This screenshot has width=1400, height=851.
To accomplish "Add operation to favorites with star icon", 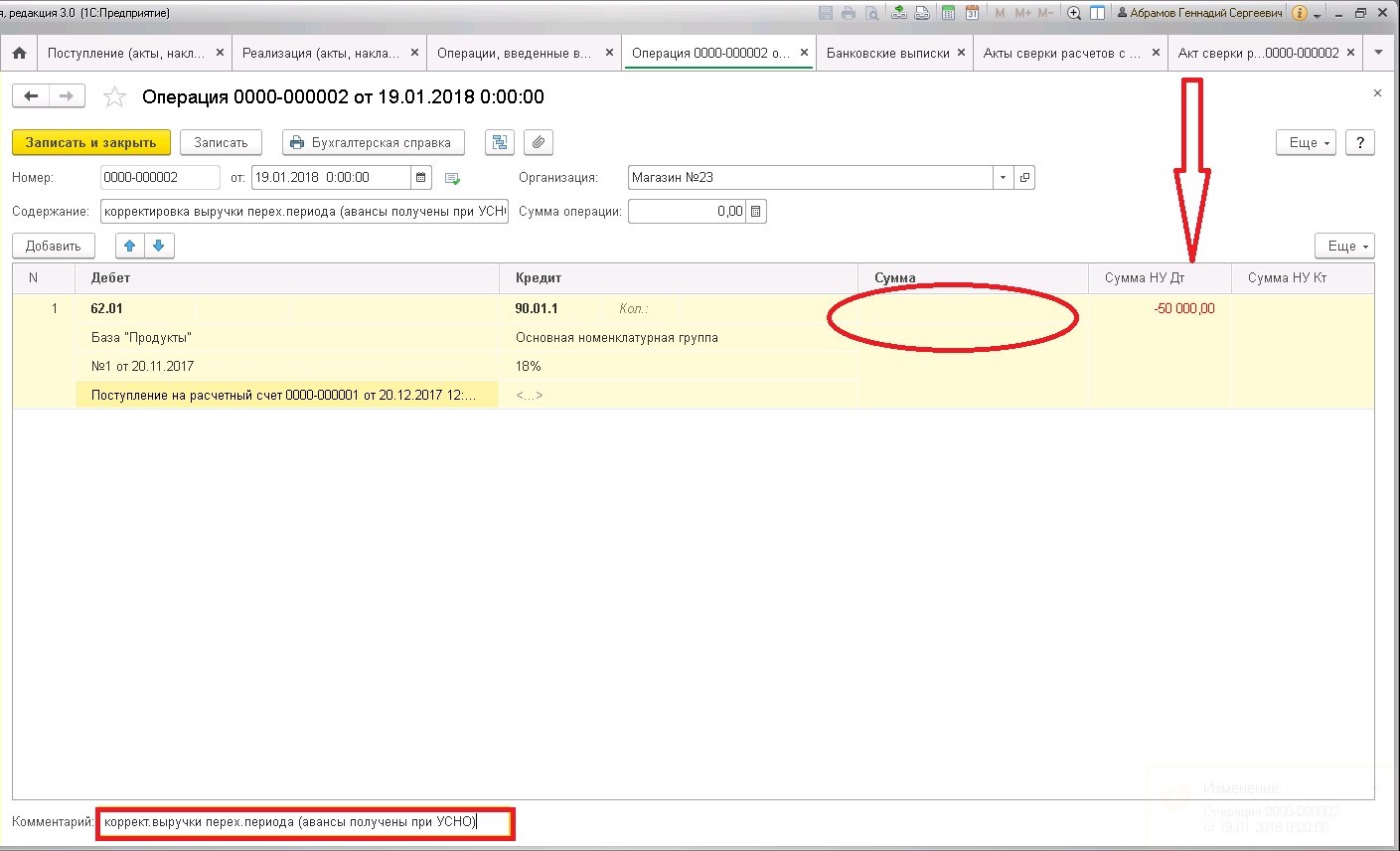I will click(115, 96).
